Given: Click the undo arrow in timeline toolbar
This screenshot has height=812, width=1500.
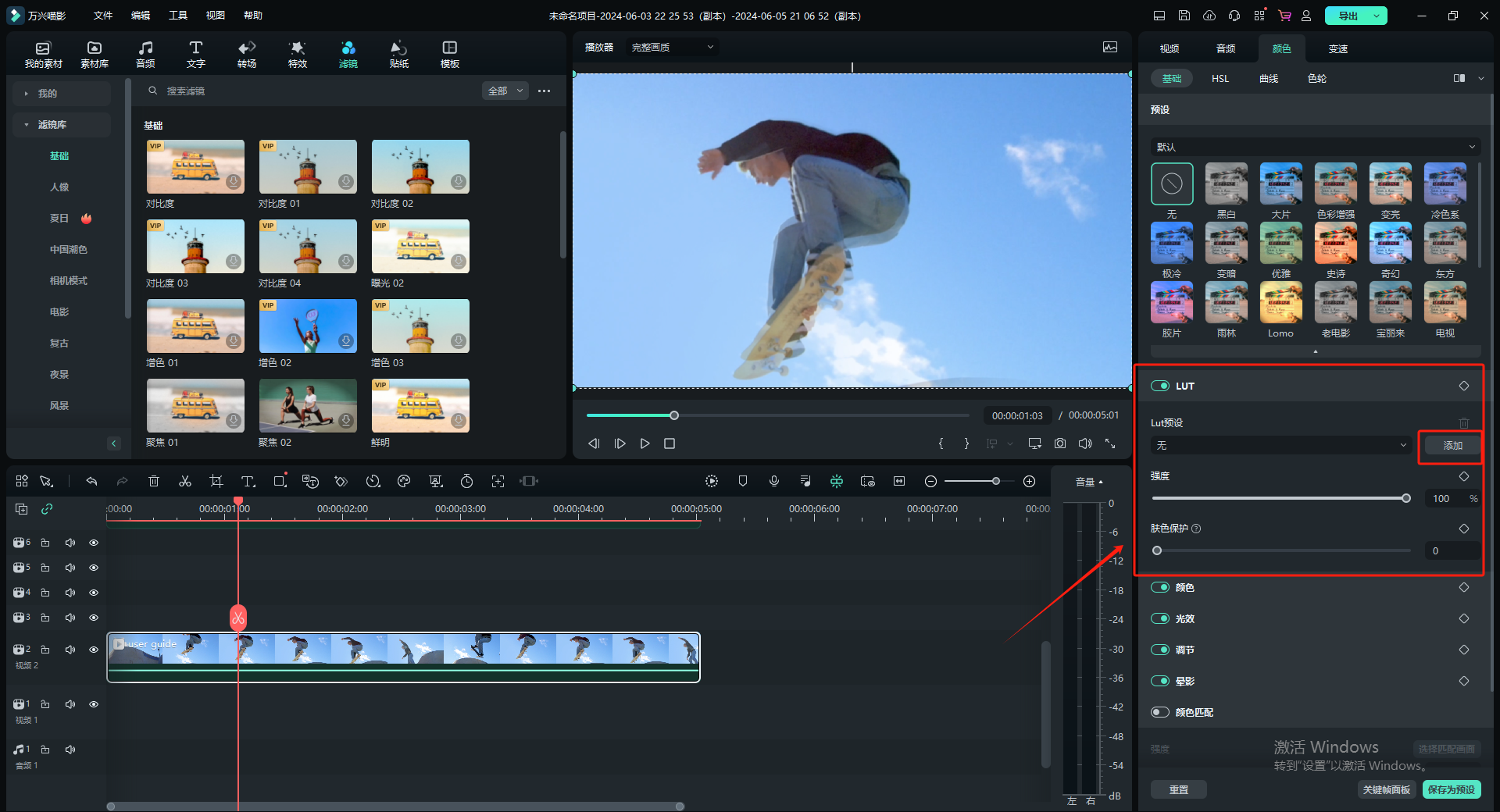Looking at the screenshot, I should click(x=91, y=482).
